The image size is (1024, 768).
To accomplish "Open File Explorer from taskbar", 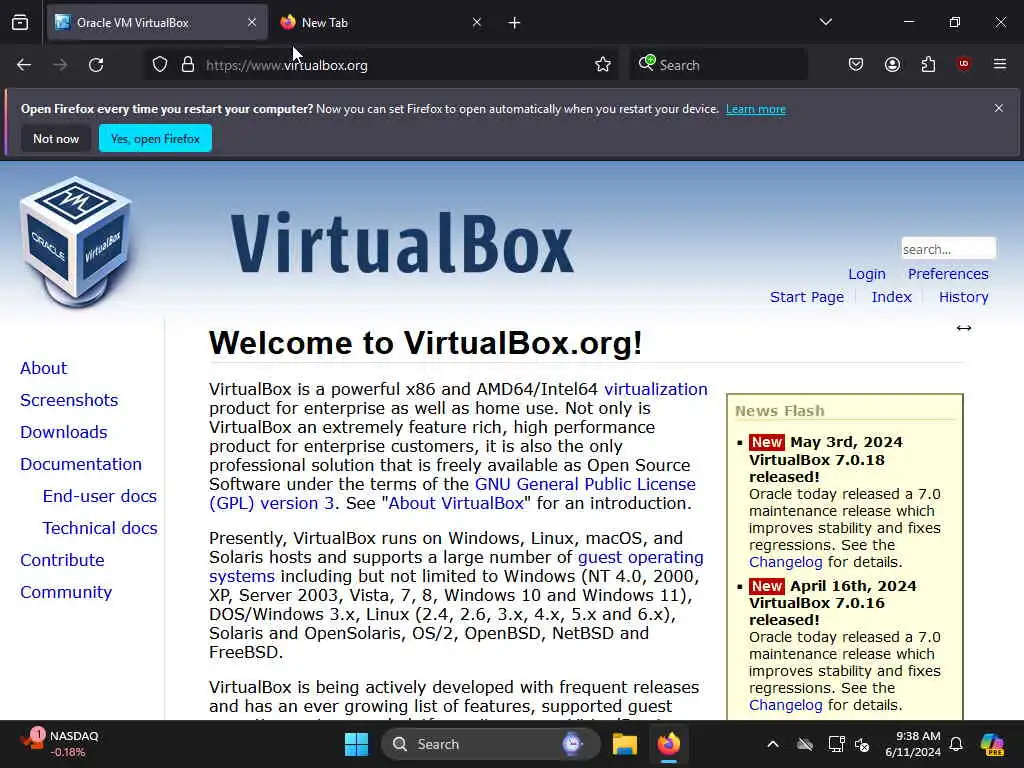I will click(624, 744).
